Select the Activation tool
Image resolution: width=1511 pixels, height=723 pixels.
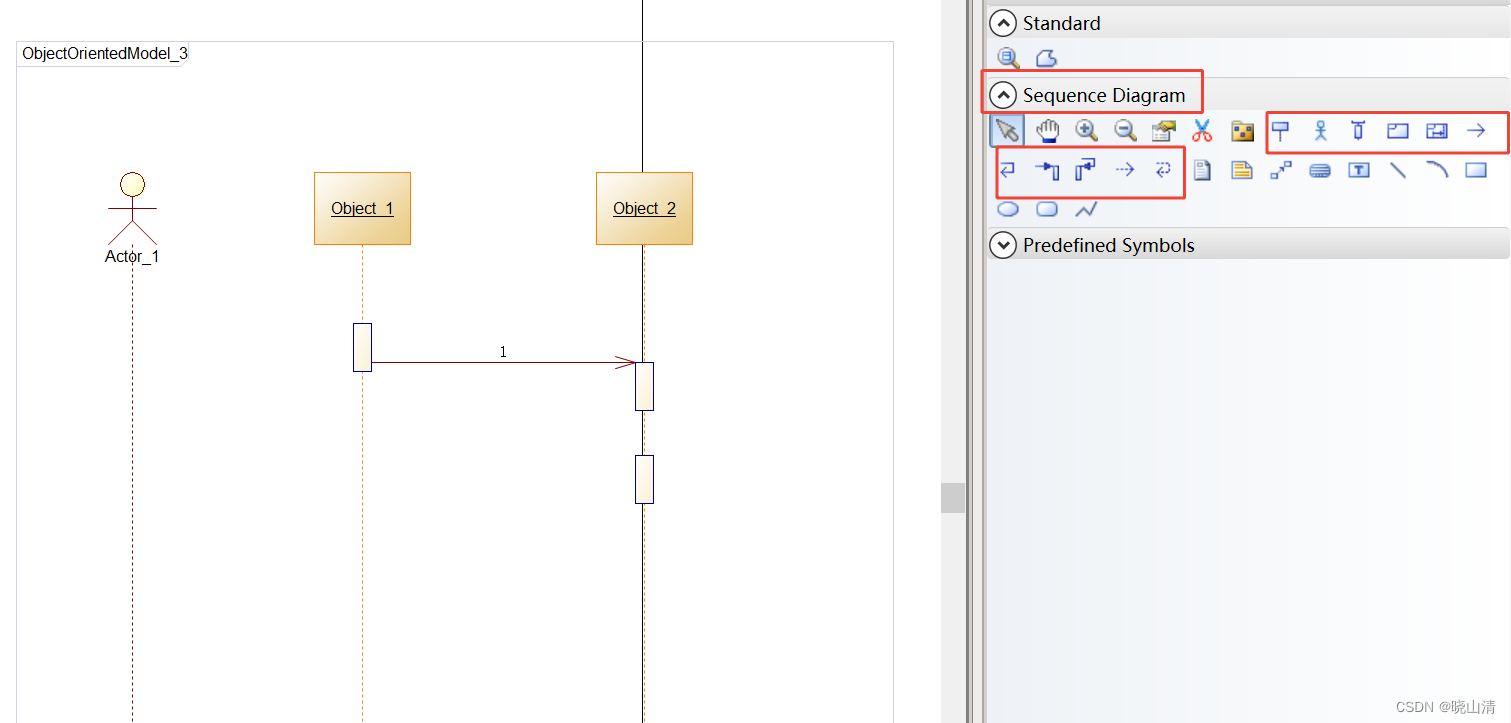click(1358, 130)
